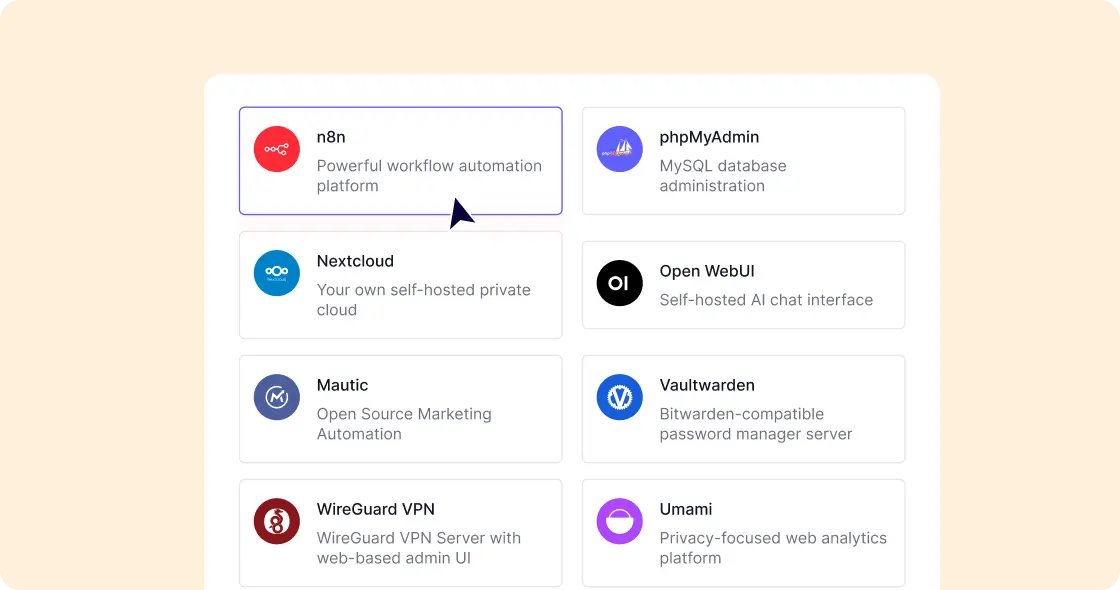Viewport: 1120px width, 590px height.
Task: Choose the Vaultwarden password manager card
Action: point(743,408)
